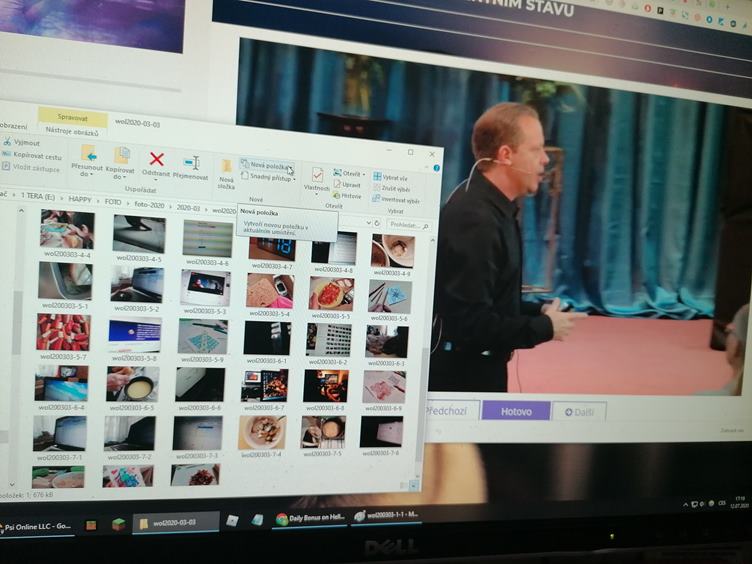Expand the Přesunout do dropdown arrow
The image size is (752, 564).
[91, 175]
